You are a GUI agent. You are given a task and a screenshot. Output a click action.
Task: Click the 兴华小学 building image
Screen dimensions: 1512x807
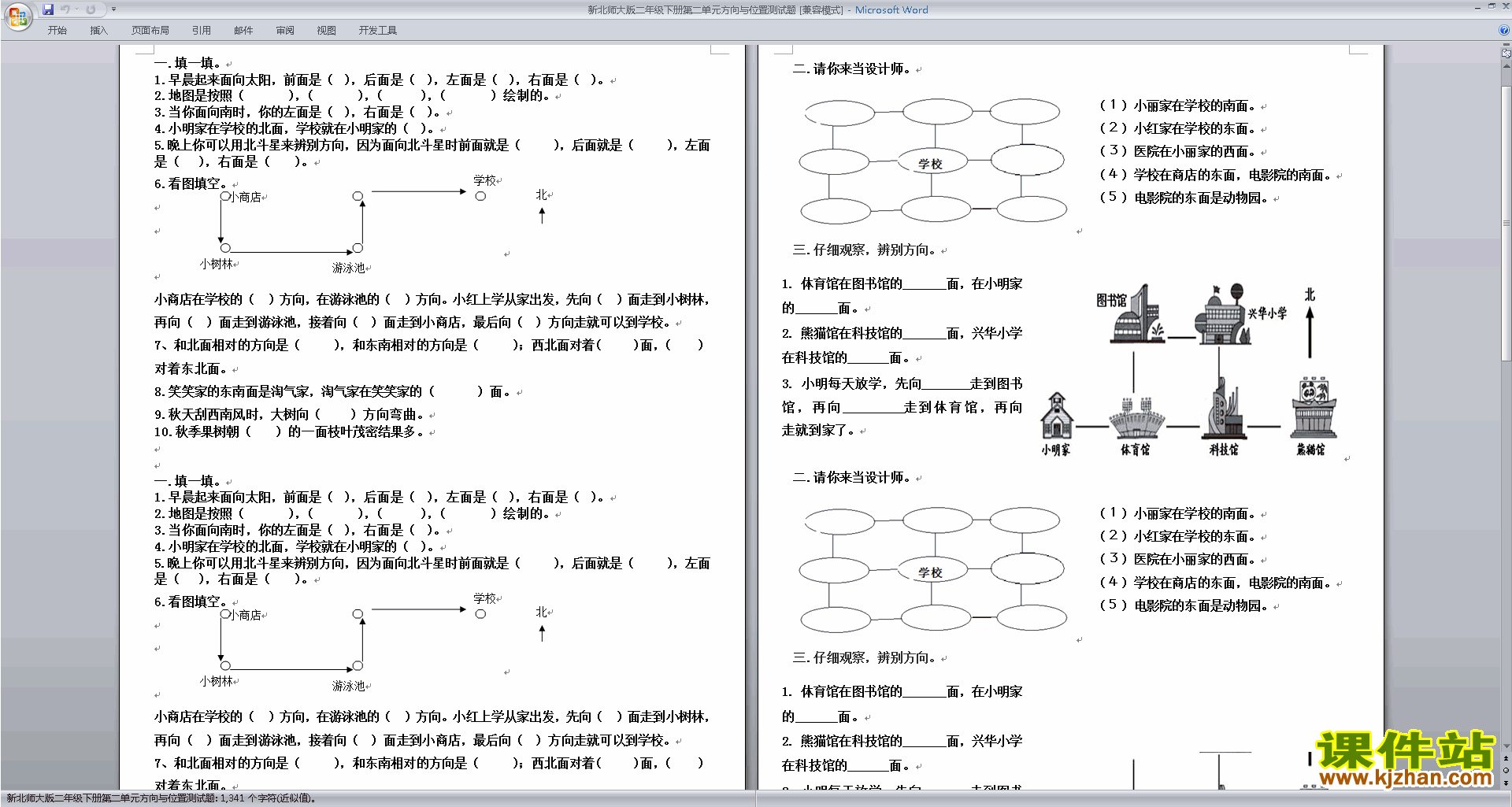tap(1223, 314)
